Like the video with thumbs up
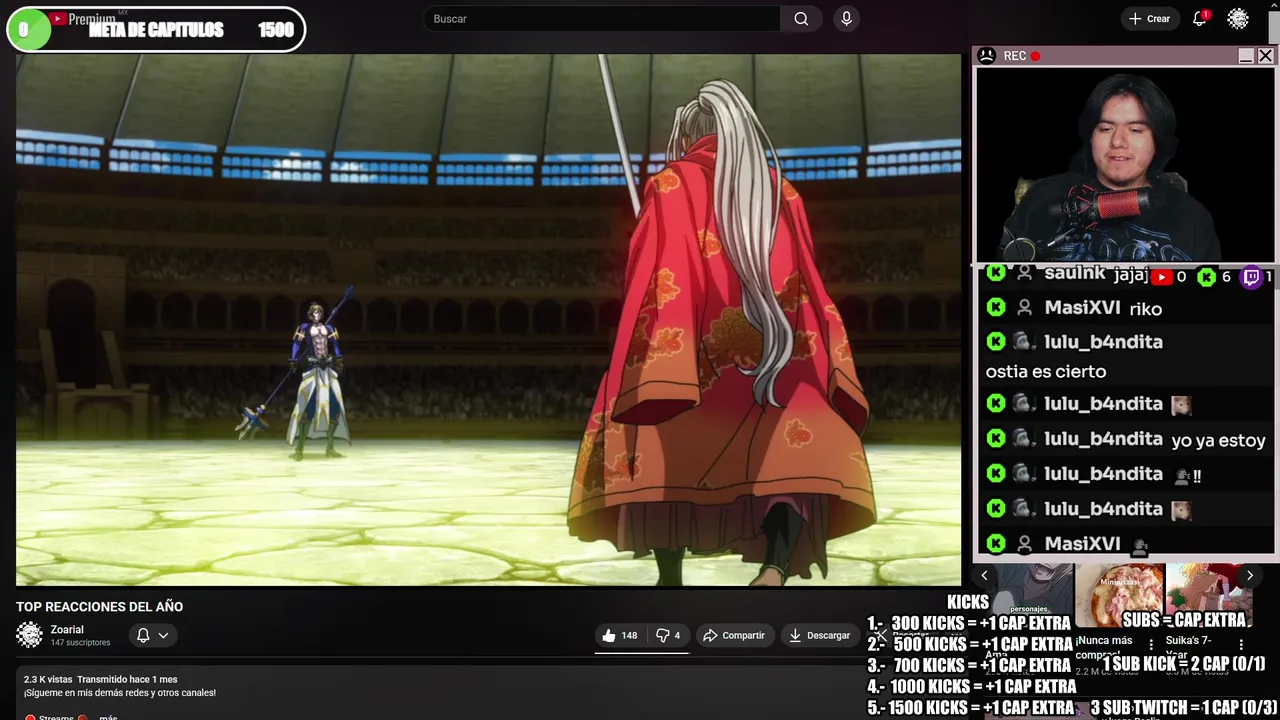The height and width of the screenshot is (720, 1280). (x=619, y=635)
